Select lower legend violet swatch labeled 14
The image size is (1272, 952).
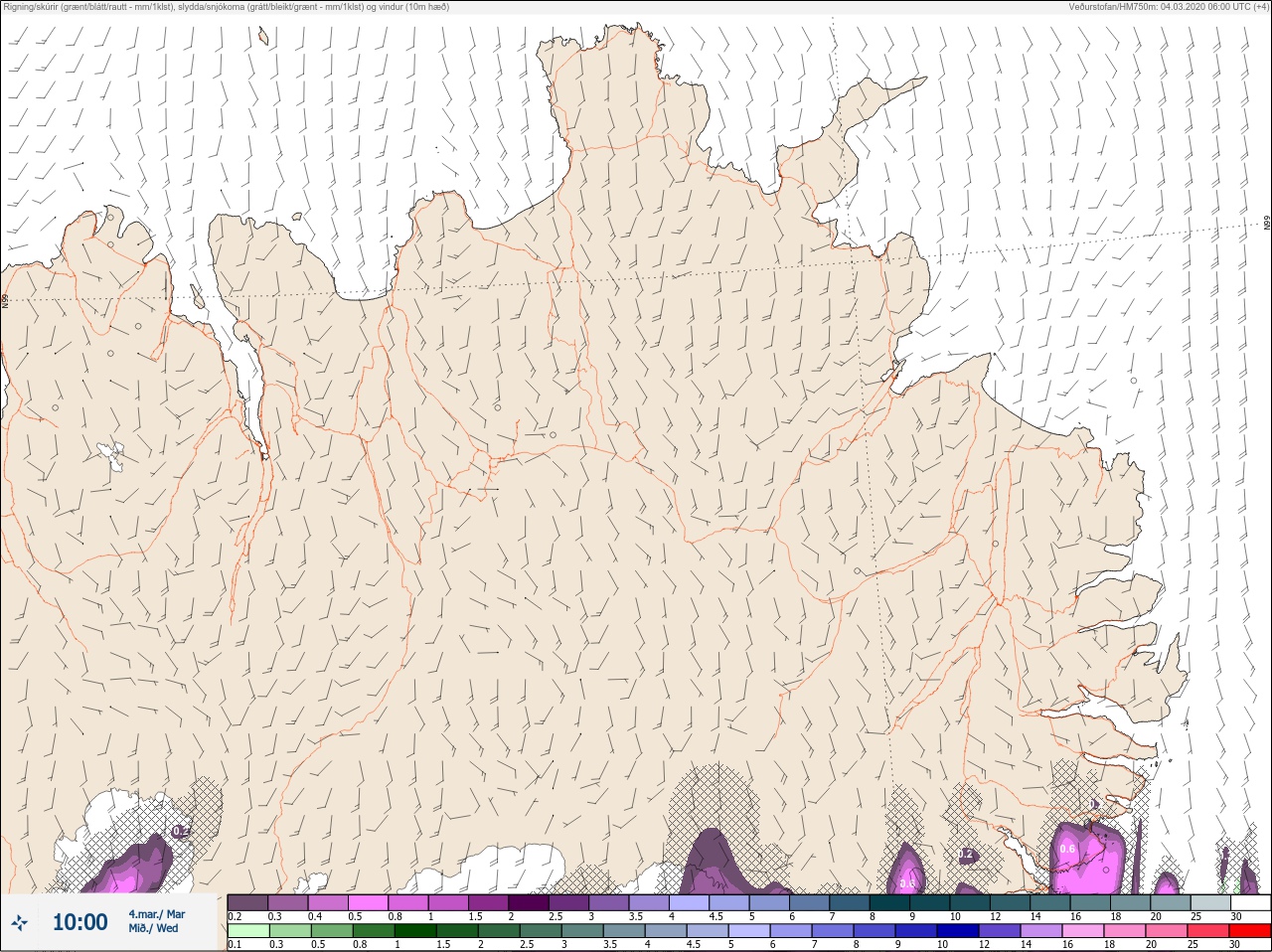pos(1041,931)
